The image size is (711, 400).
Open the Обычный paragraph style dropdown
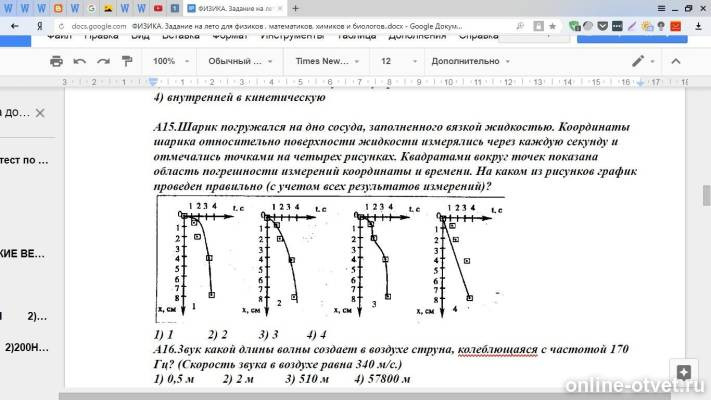[x=240, y=61]
